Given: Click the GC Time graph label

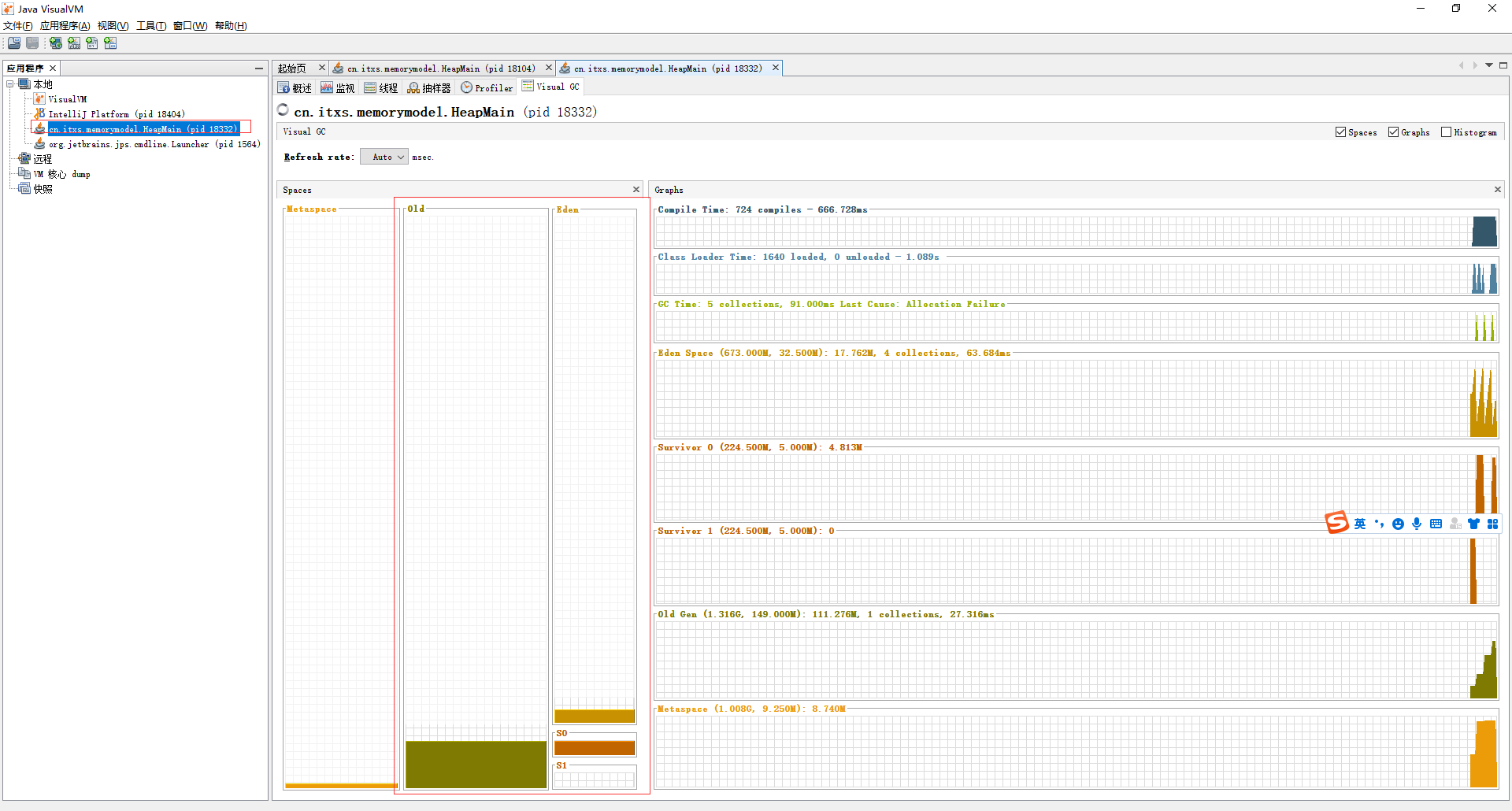Looking at the screenshot, I should click(x=832, y=304).
